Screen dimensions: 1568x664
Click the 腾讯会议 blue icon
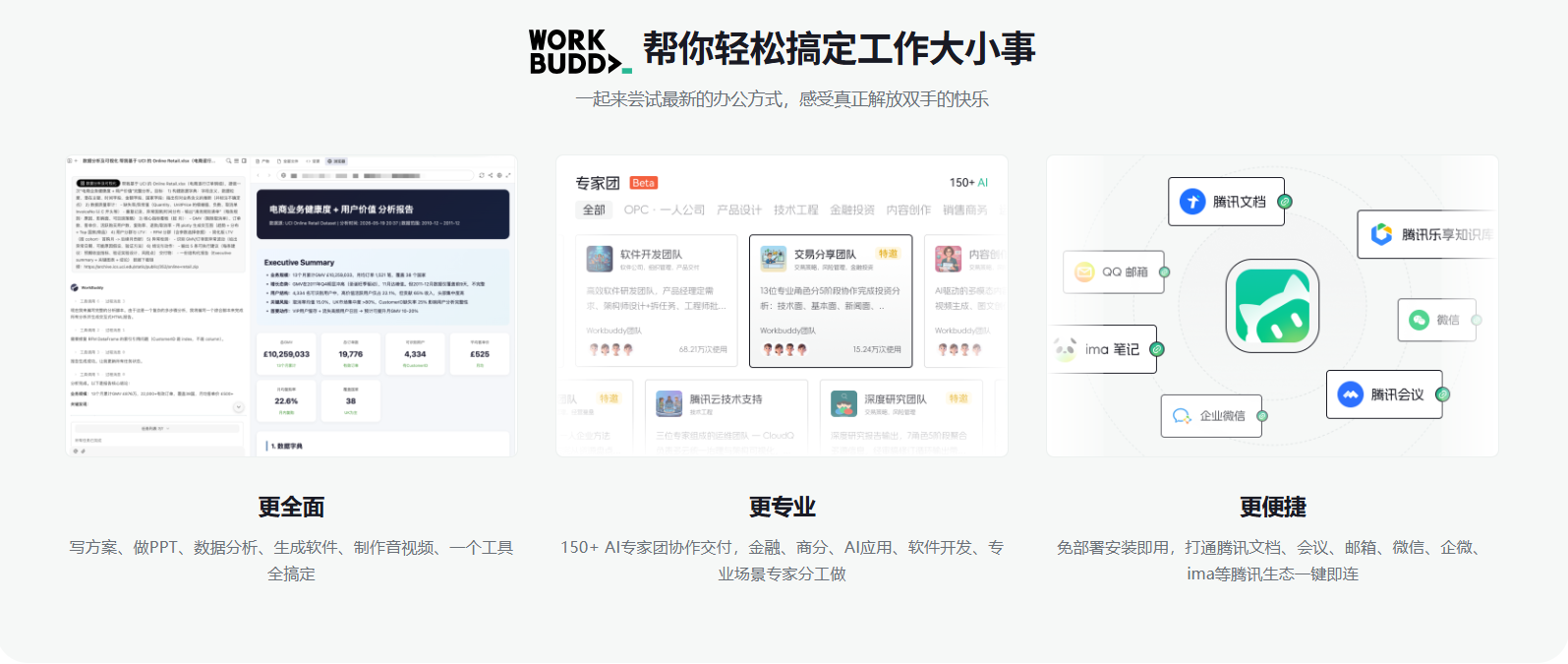click(1351, 394)
